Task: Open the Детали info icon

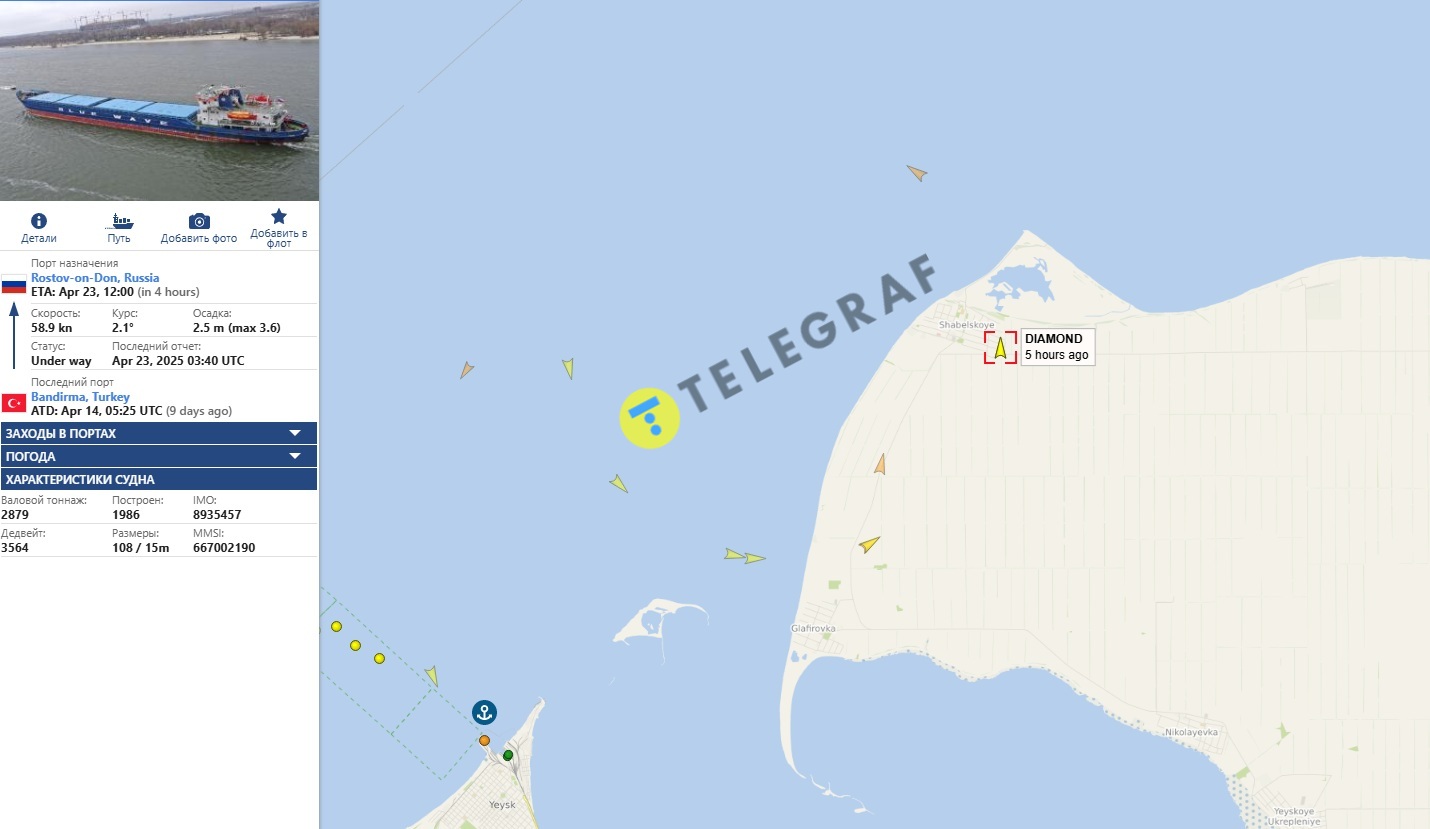Action: click(x=39, y=221)
